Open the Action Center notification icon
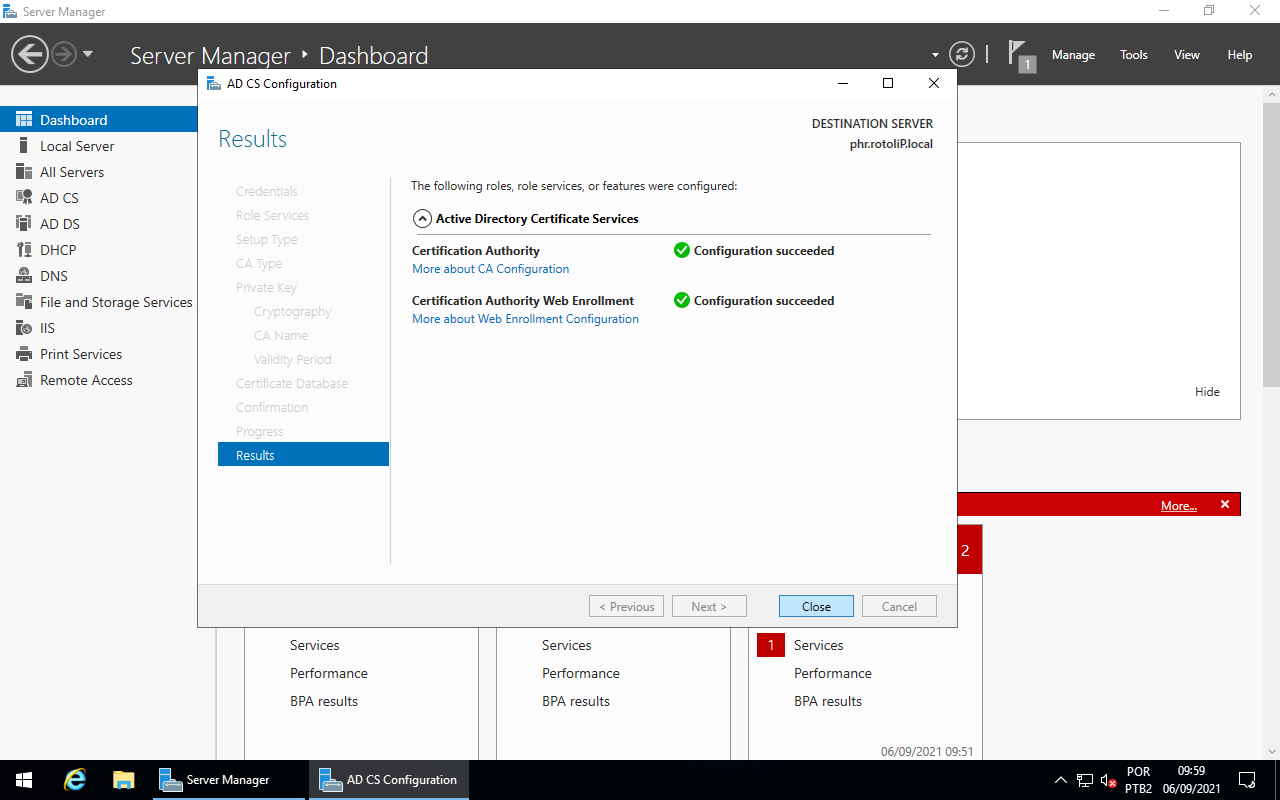1280x800 pixels. [x=1247, y=780]
